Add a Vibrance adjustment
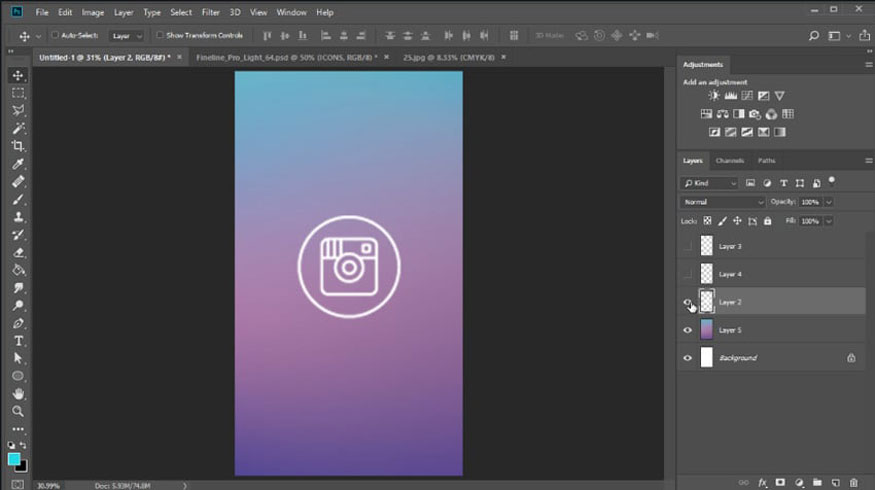 click(780, 96)
